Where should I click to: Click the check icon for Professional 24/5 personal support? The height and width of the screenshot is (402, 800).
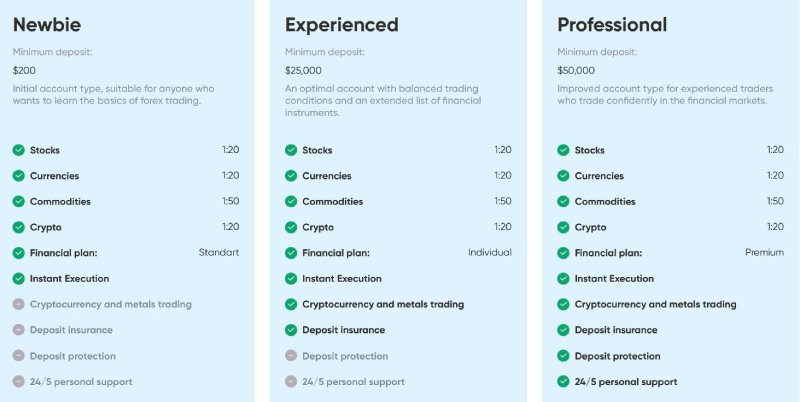[563, 382]
